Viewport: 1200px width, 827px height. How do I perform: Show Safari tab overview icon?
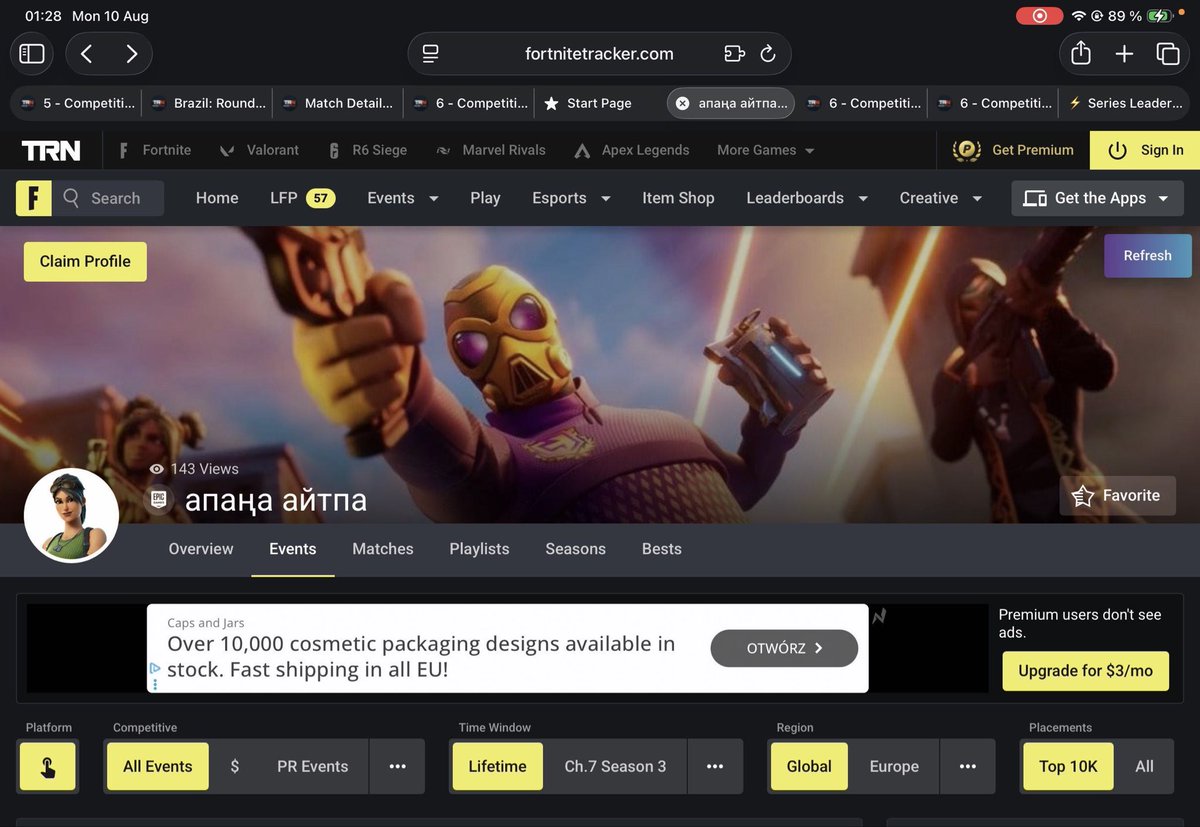click(1167, 54)
